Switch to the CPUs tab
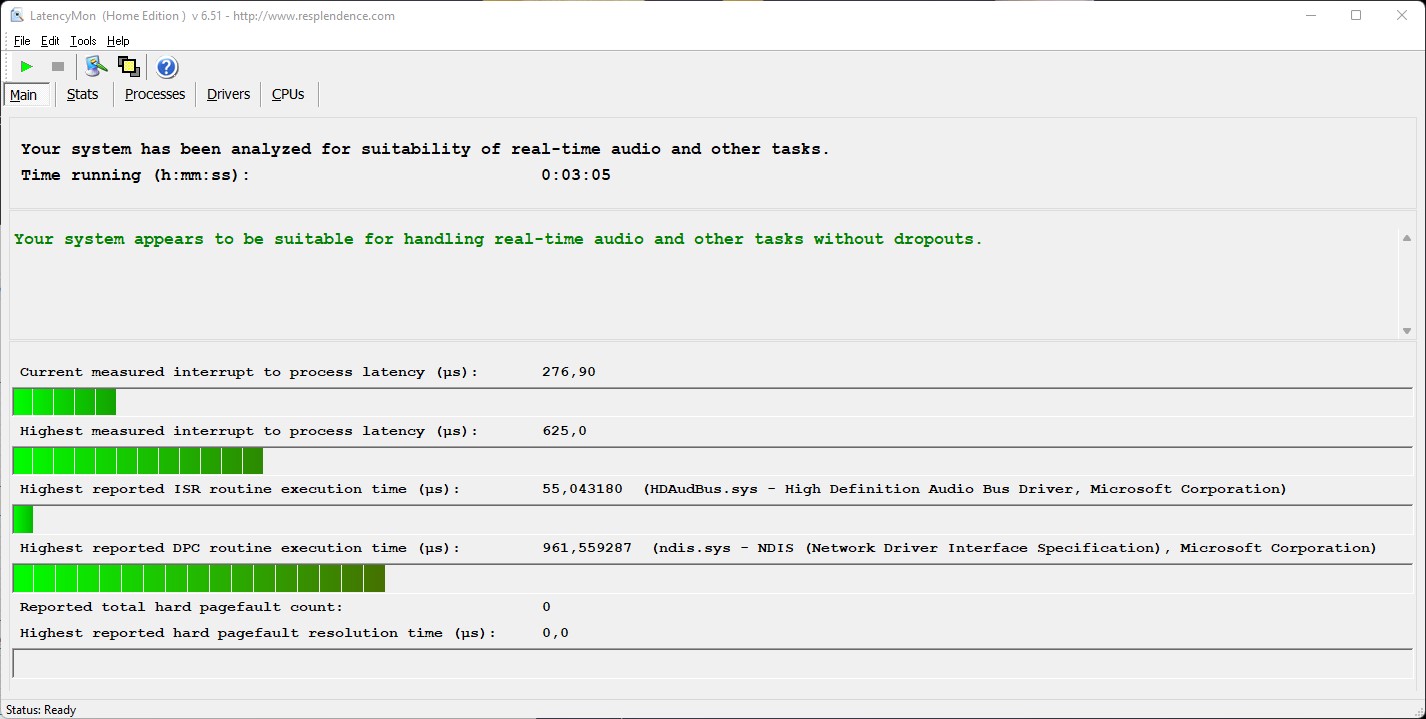This screenshot has width=1426, height=719. point(288,94)
